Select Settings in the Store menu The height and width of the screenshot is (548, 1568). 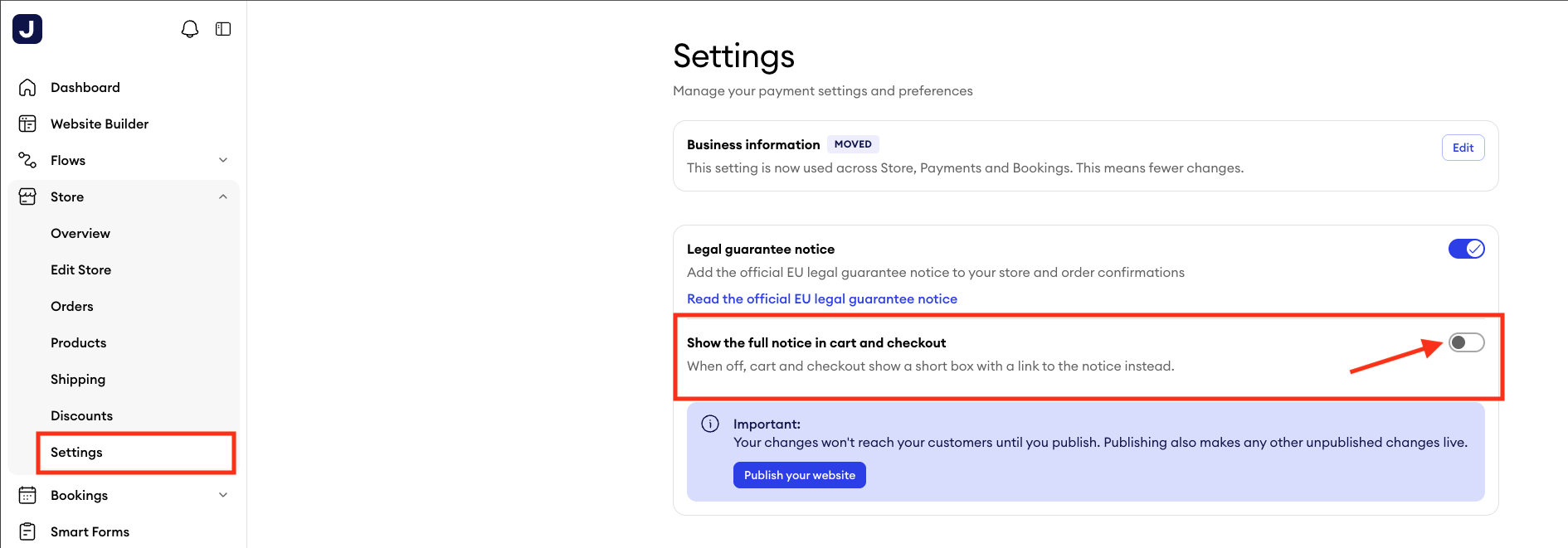[x=76, y=452]
